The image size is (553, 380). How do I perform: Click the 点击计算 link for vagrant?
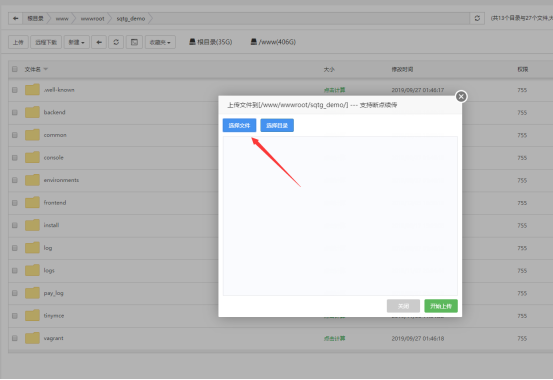tap(334, 339)
